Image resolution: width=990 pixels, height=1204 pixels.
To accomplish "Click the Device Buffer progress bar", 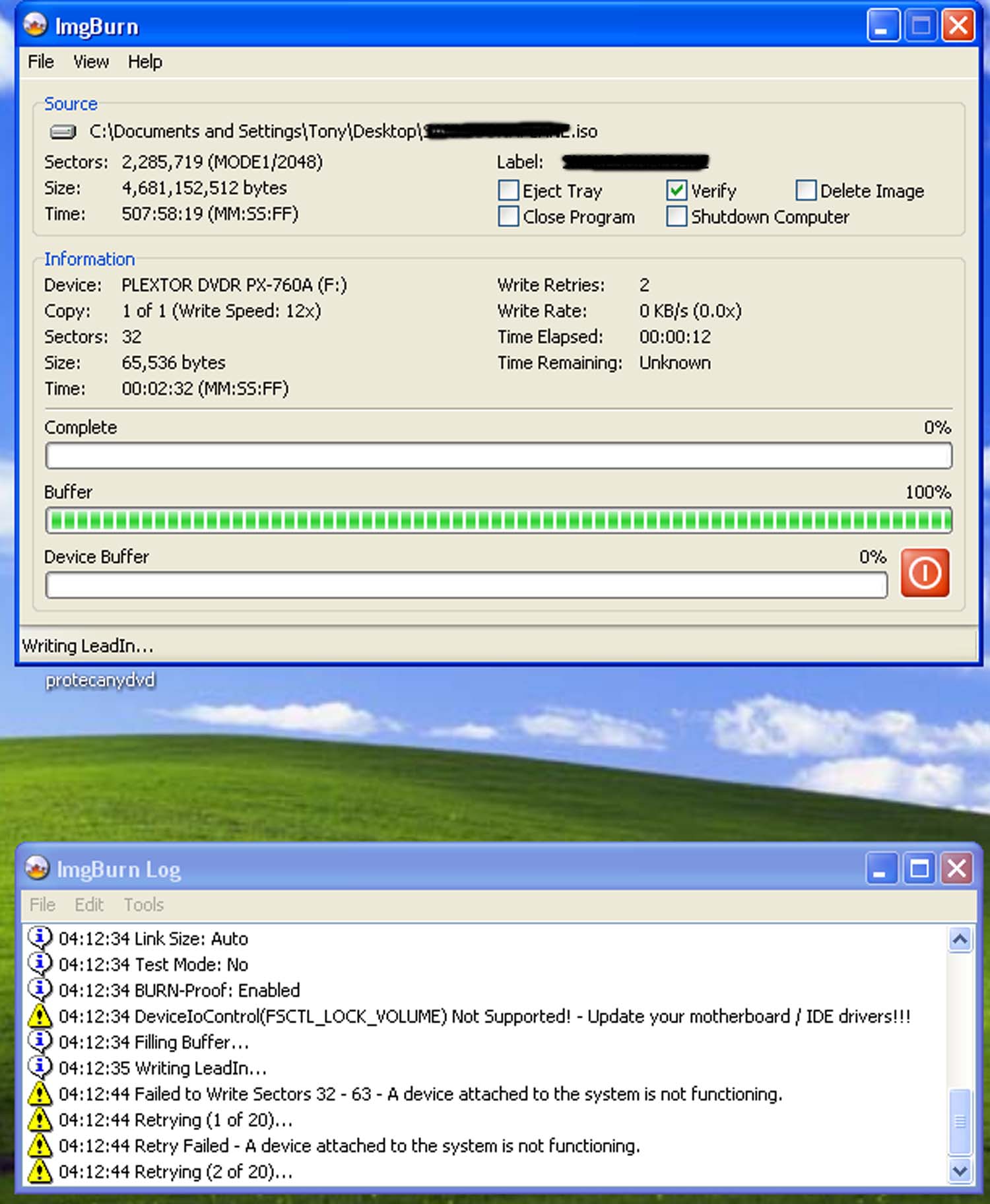I will click(467, 585).
